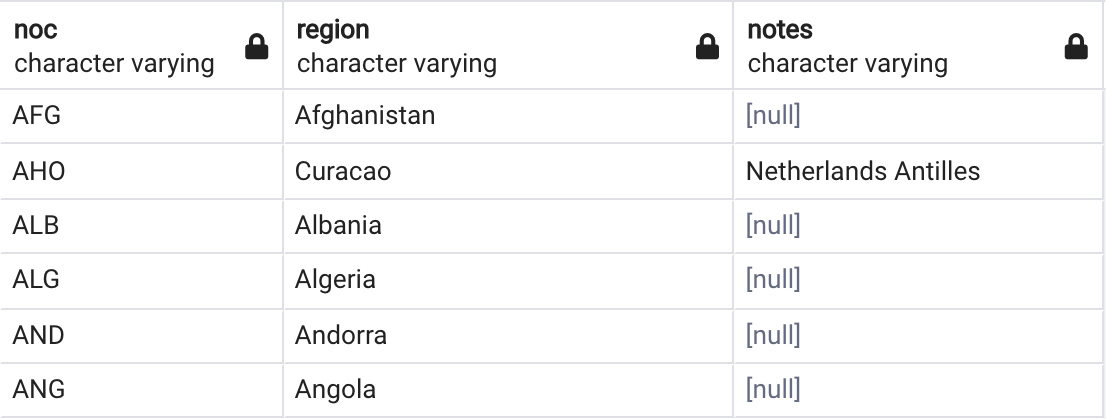Viewport: 1106px width, 419px height.
Task: Select the AND noc cell
Action: (141, 336)
